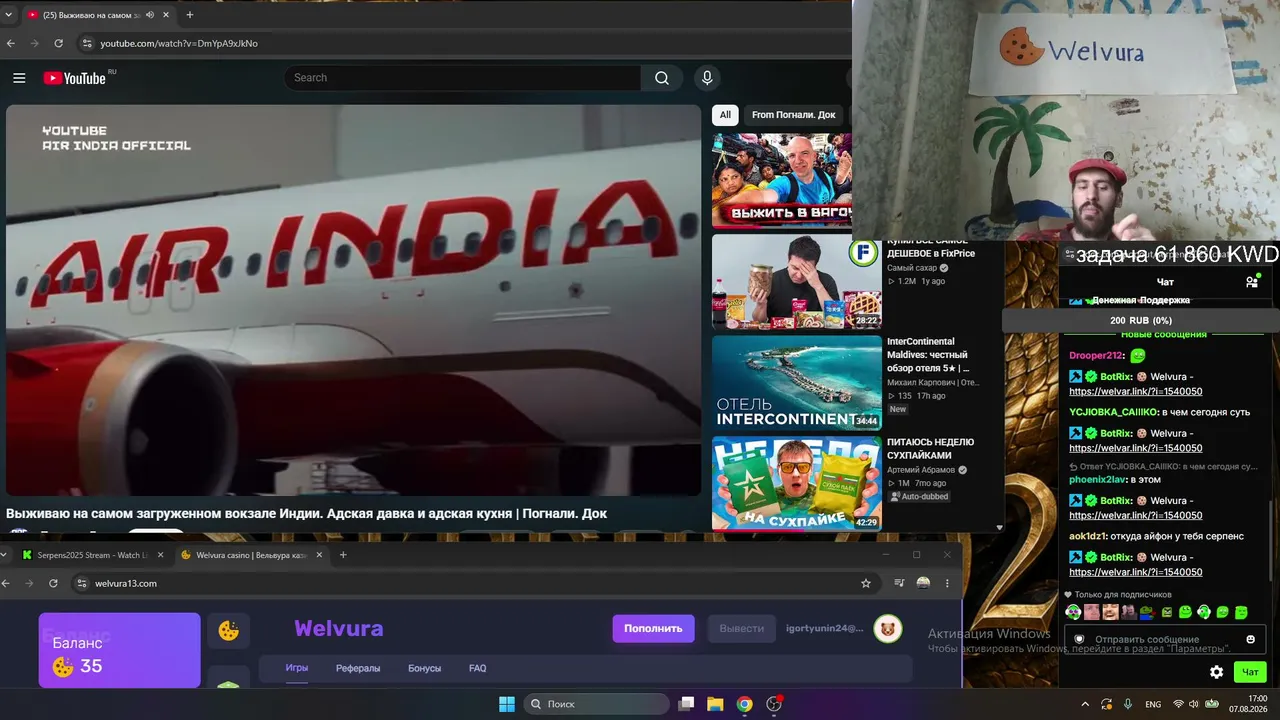Open the YouTube hamburger guide menu

click(x=19, y=78)
